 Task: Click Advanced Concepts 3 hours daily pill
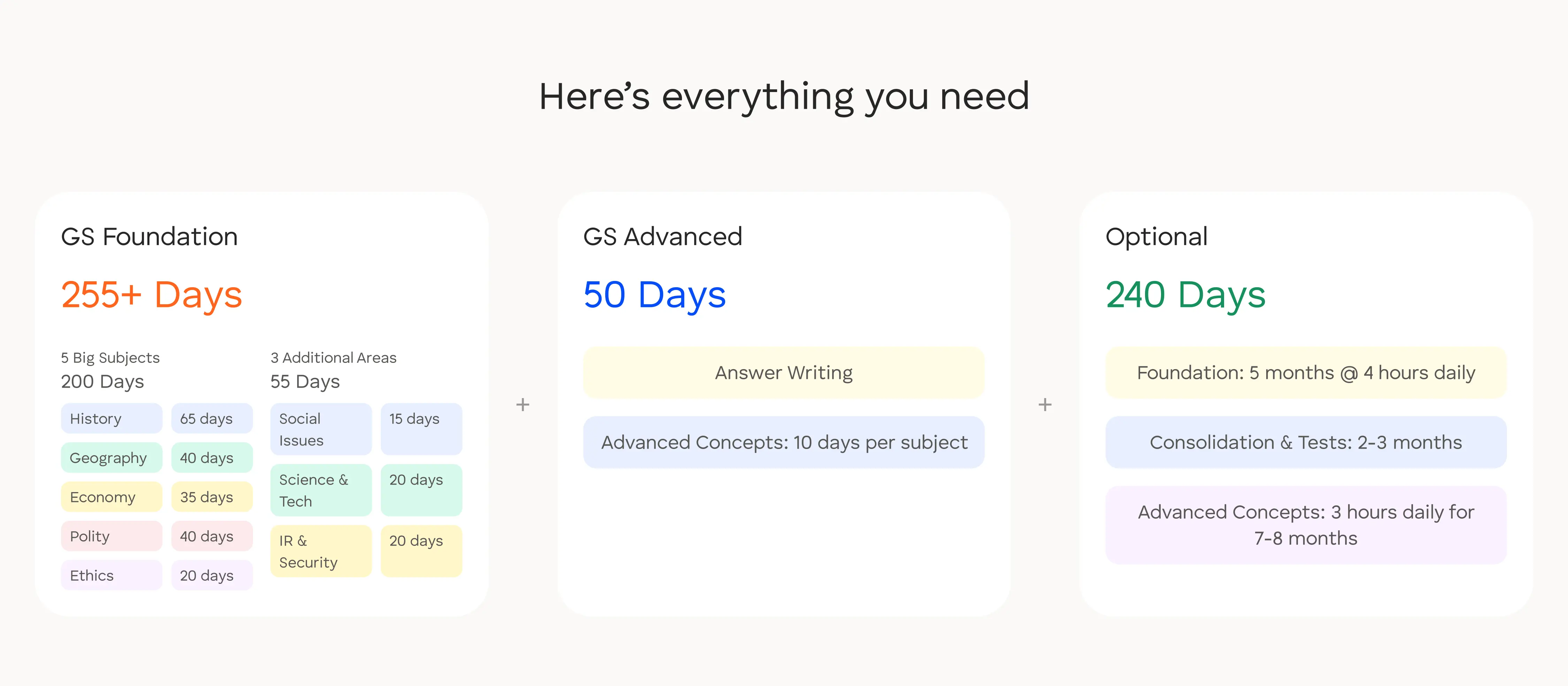click(x=1306, y=525)
